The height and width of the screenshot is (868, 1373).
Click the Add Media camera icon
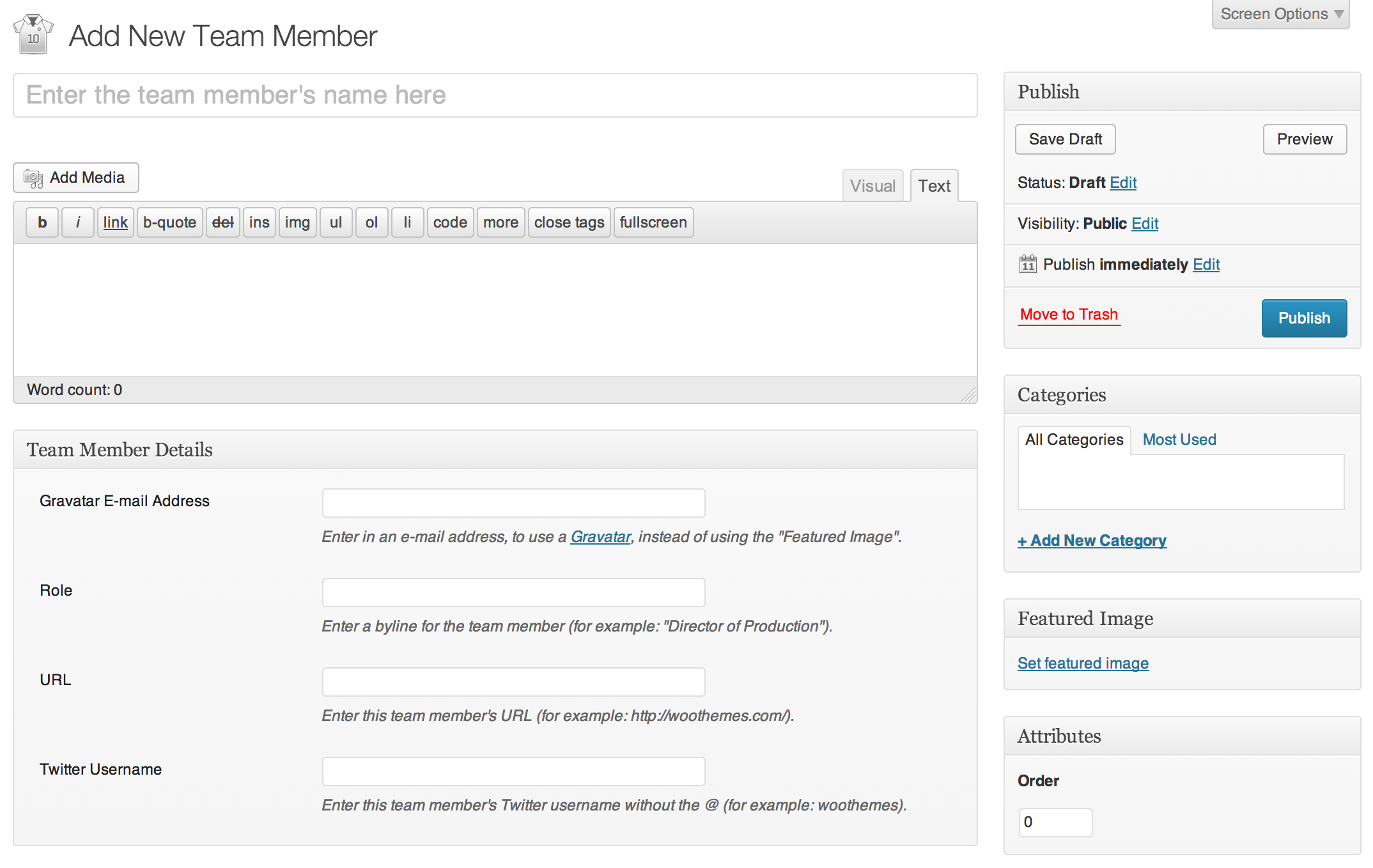(33, 178)
